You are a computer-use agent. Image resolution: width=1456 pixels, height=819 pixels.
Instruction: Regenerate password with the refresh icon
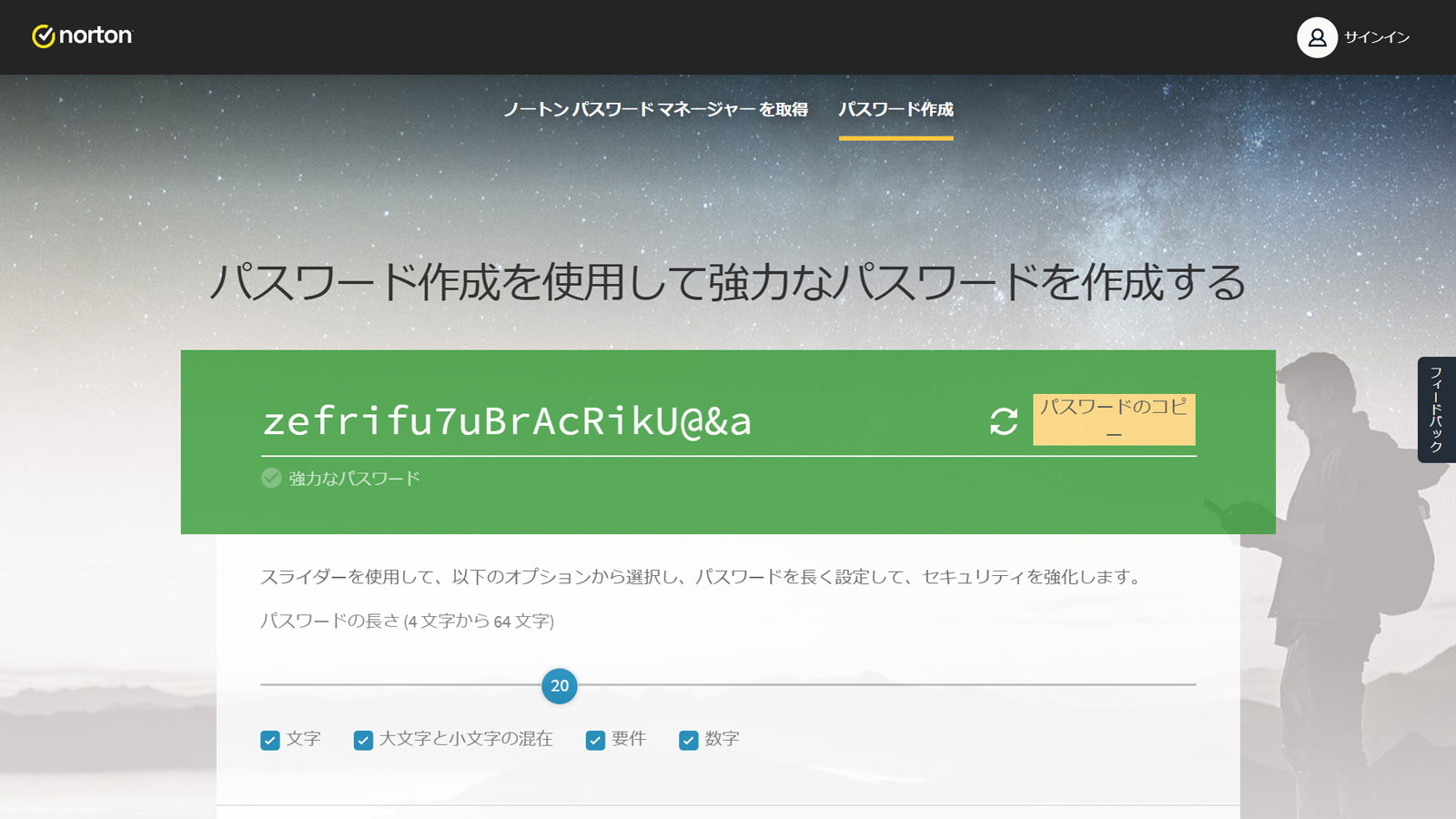pos(1004,420)
